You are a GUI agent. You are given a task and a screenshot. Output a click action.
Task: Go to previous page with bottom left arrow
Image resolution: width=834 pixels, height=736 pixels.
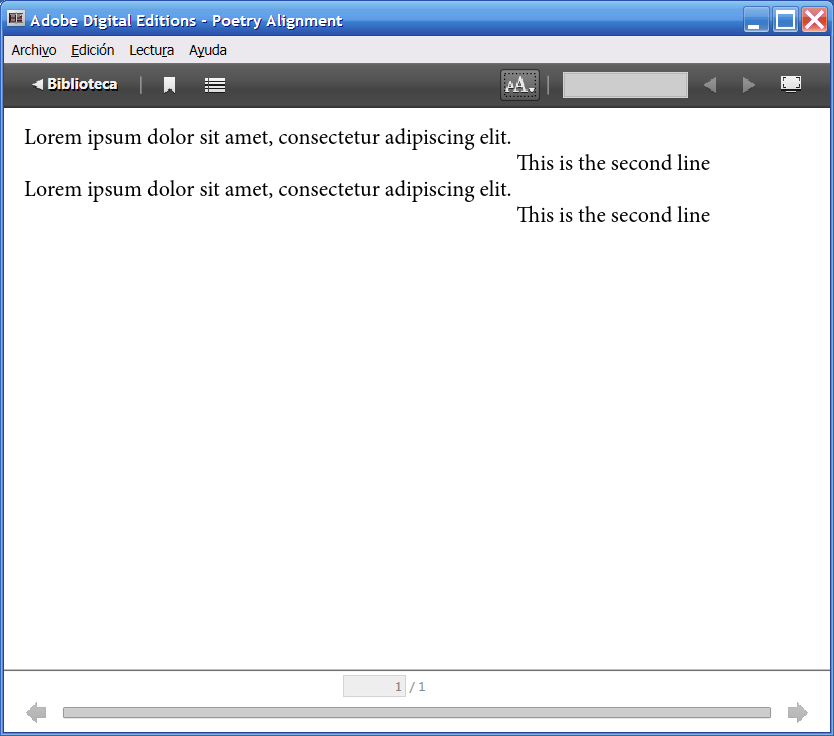point(36,712)
